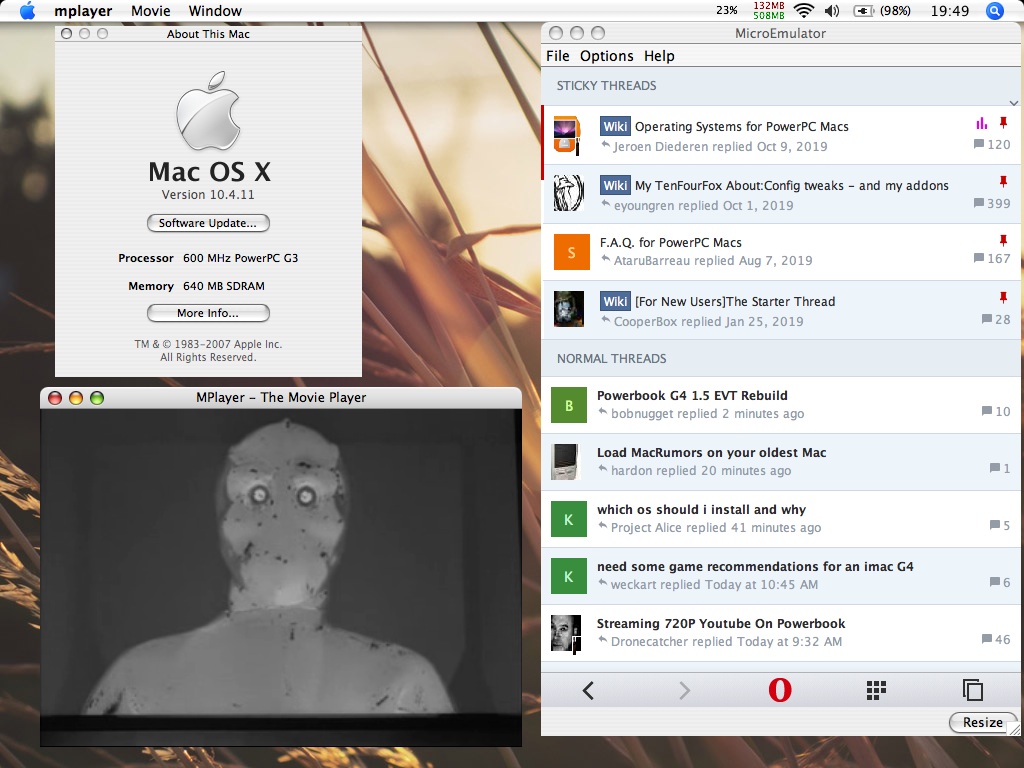Open Powerbook G4 1.5 EVT Rebuild thread
This screenshot has width=1024, height=768.
[x=692, y=396]
